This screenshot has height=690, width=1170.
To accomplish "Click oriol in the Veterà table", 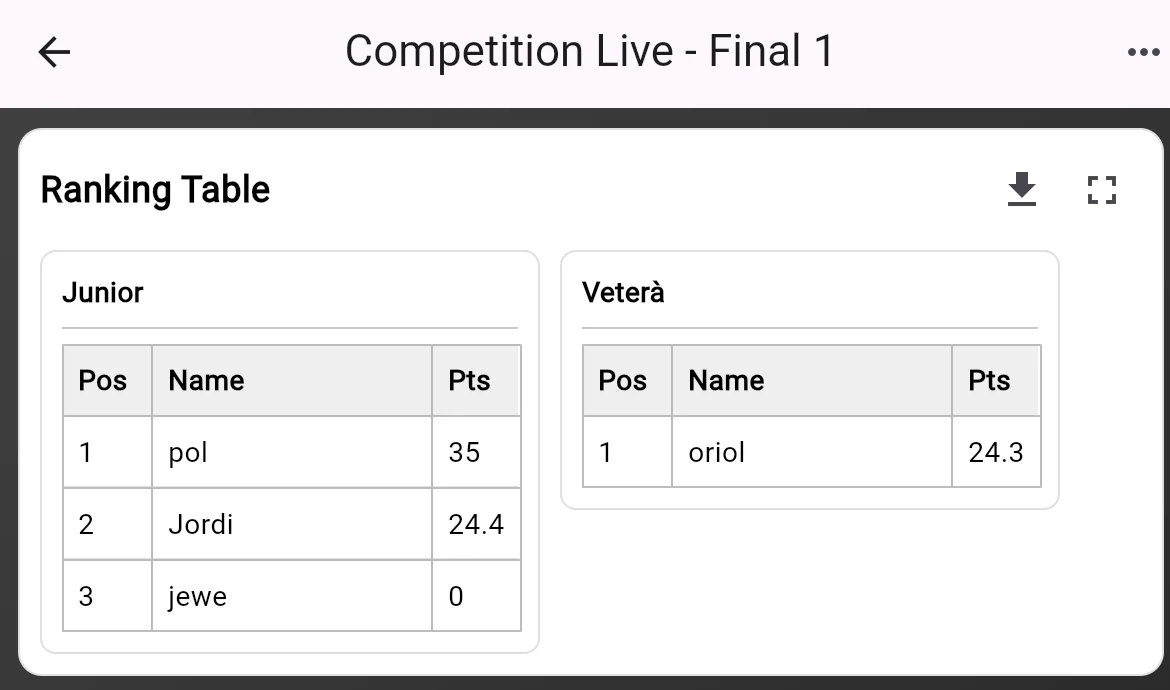I will [714, 452].
